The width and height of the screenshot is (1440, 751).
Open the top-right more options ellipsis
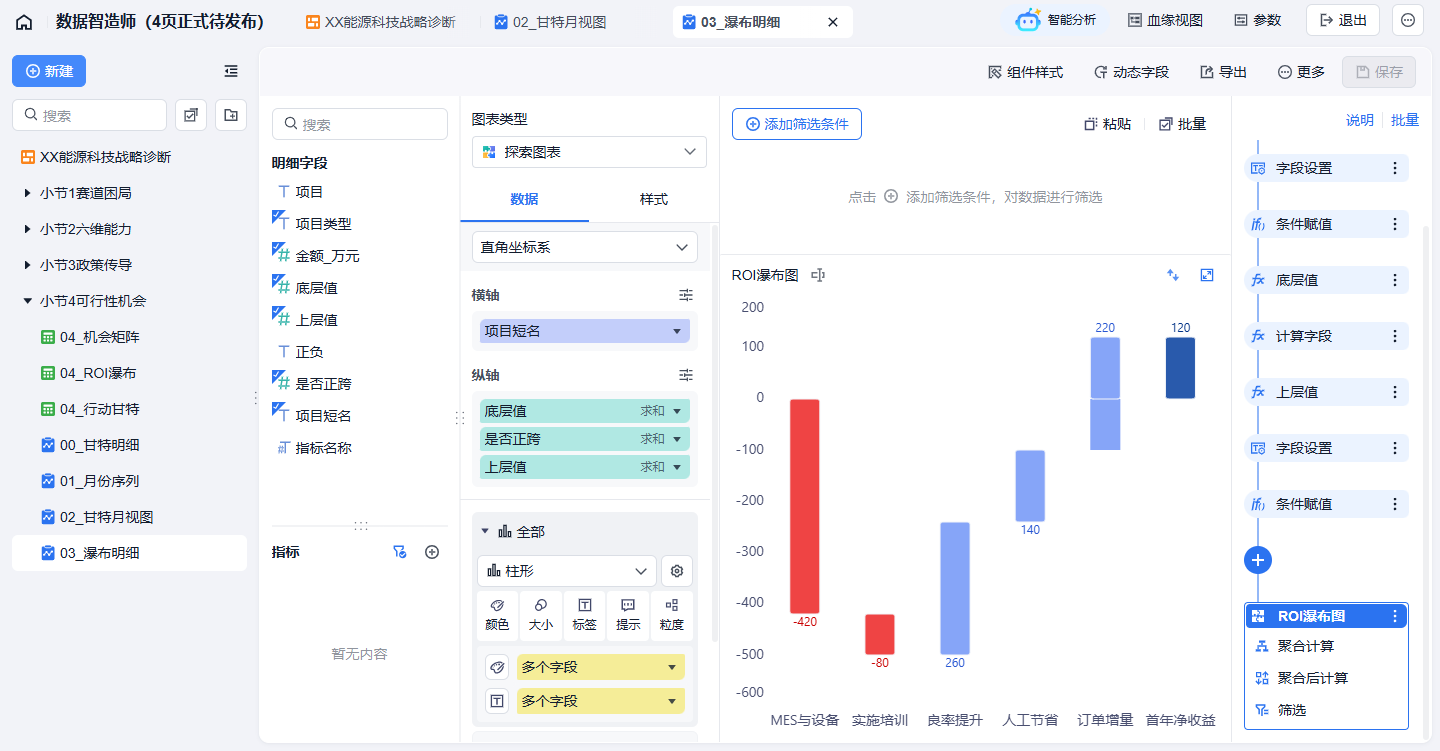coord(1408,20)
